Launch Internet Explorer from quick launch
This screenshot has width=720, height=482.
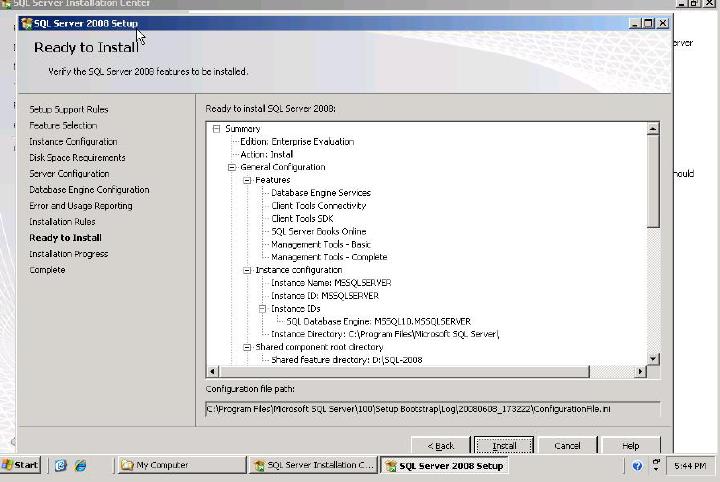click(x=81, y=465)
